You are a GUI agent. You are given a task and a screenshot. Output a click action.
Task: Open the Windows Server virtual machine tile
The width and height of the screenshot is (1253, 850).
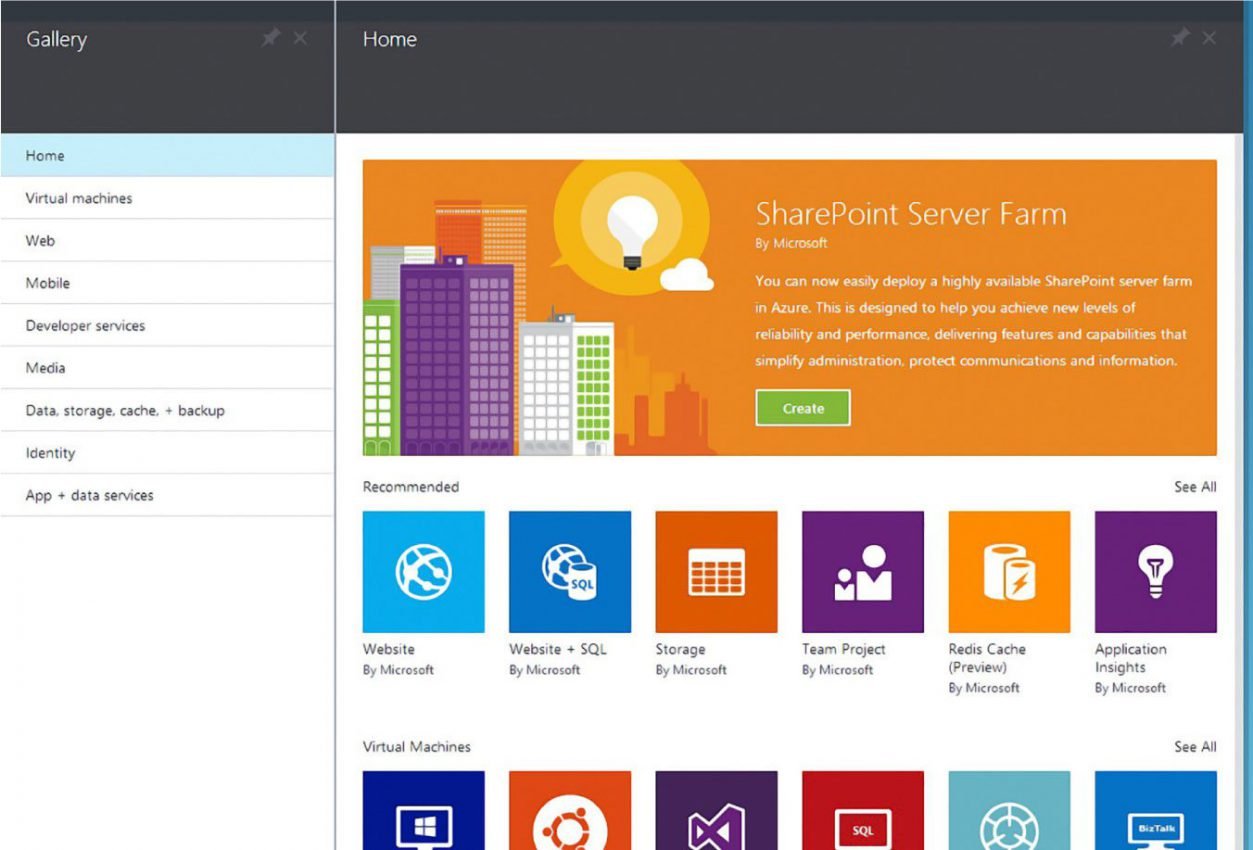[423, 810]
